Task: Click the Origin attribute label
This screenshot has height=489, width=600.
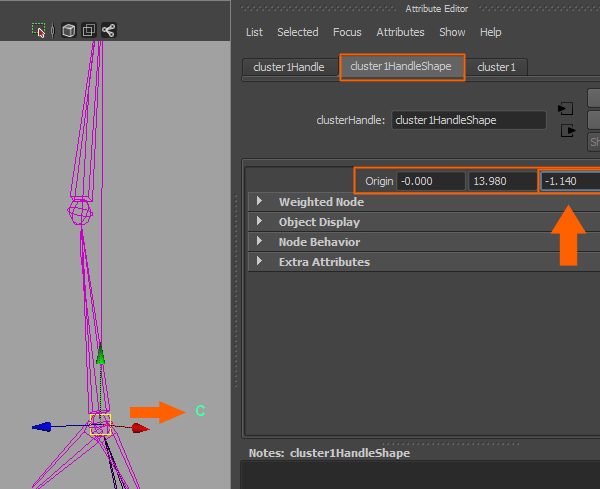Action: [x=379, y=181]
